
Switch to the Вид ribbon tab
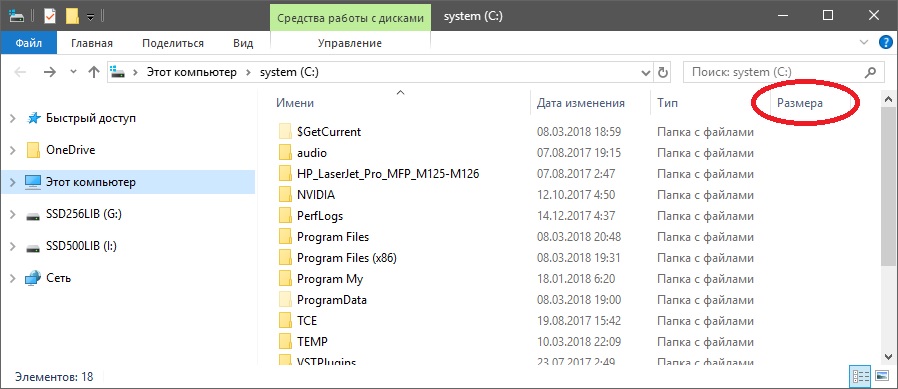tap(243, 43)
